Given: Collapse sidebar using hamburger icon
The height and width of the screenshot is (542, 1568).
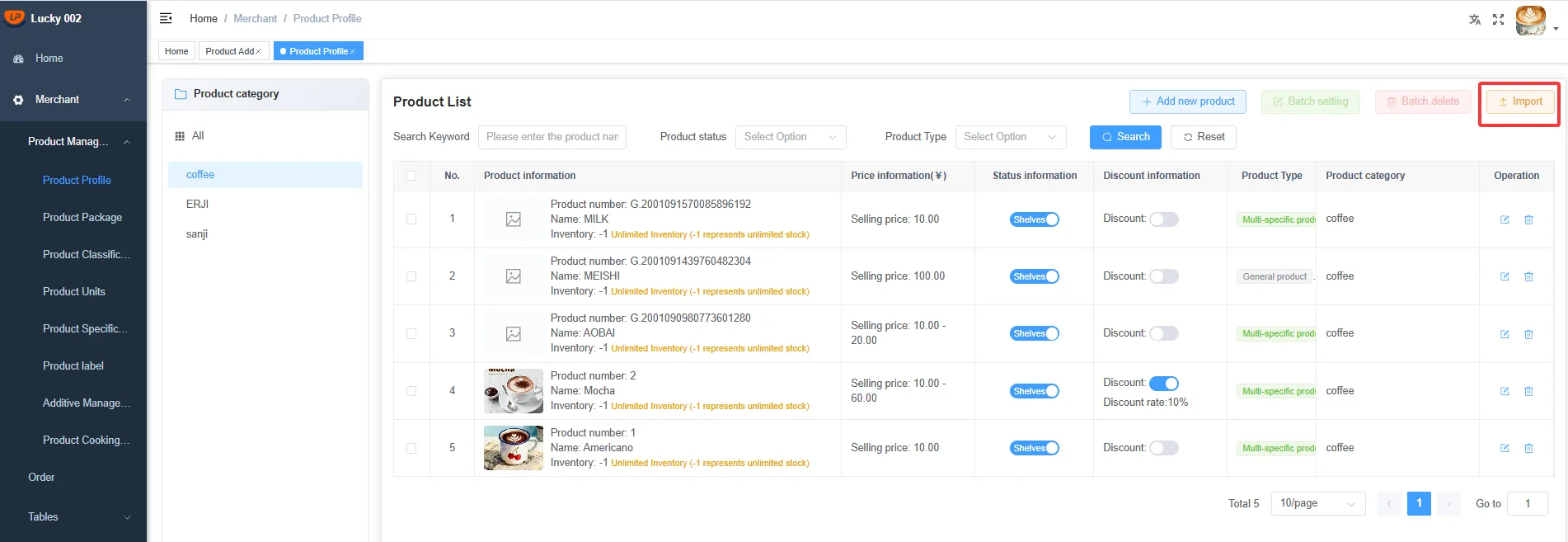Looking at the screenshot, I should click(x=166, y=18).
